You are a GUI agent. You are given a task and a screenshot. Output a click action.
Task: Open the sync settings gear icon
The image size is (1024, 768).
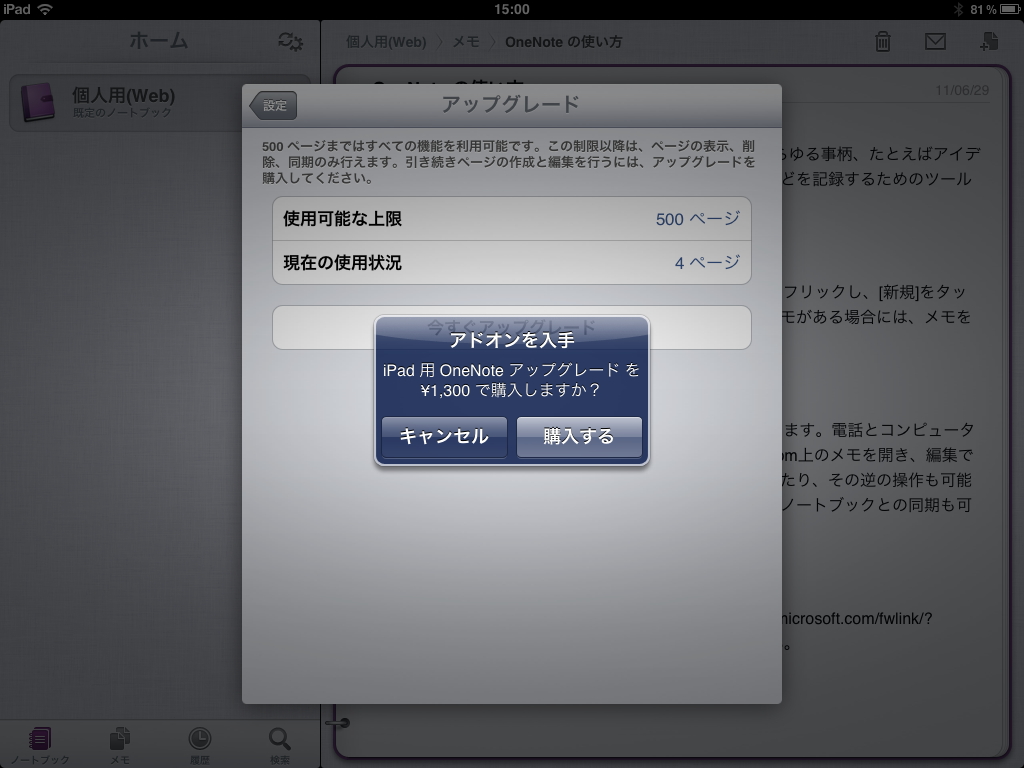pyautogui.click(x=290, y=42)
